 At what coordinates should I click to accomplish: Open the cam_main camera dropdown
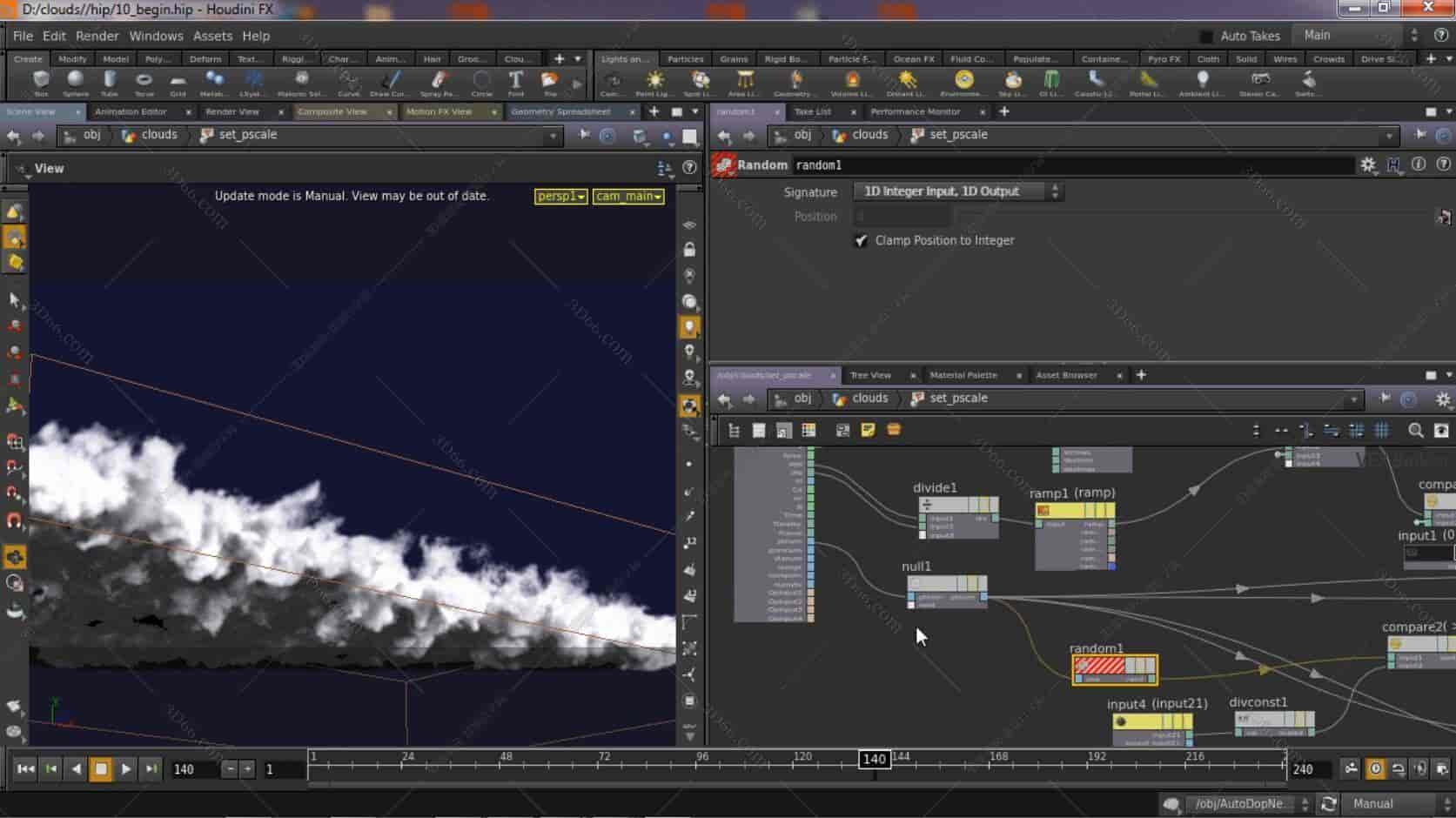(627, 196)
